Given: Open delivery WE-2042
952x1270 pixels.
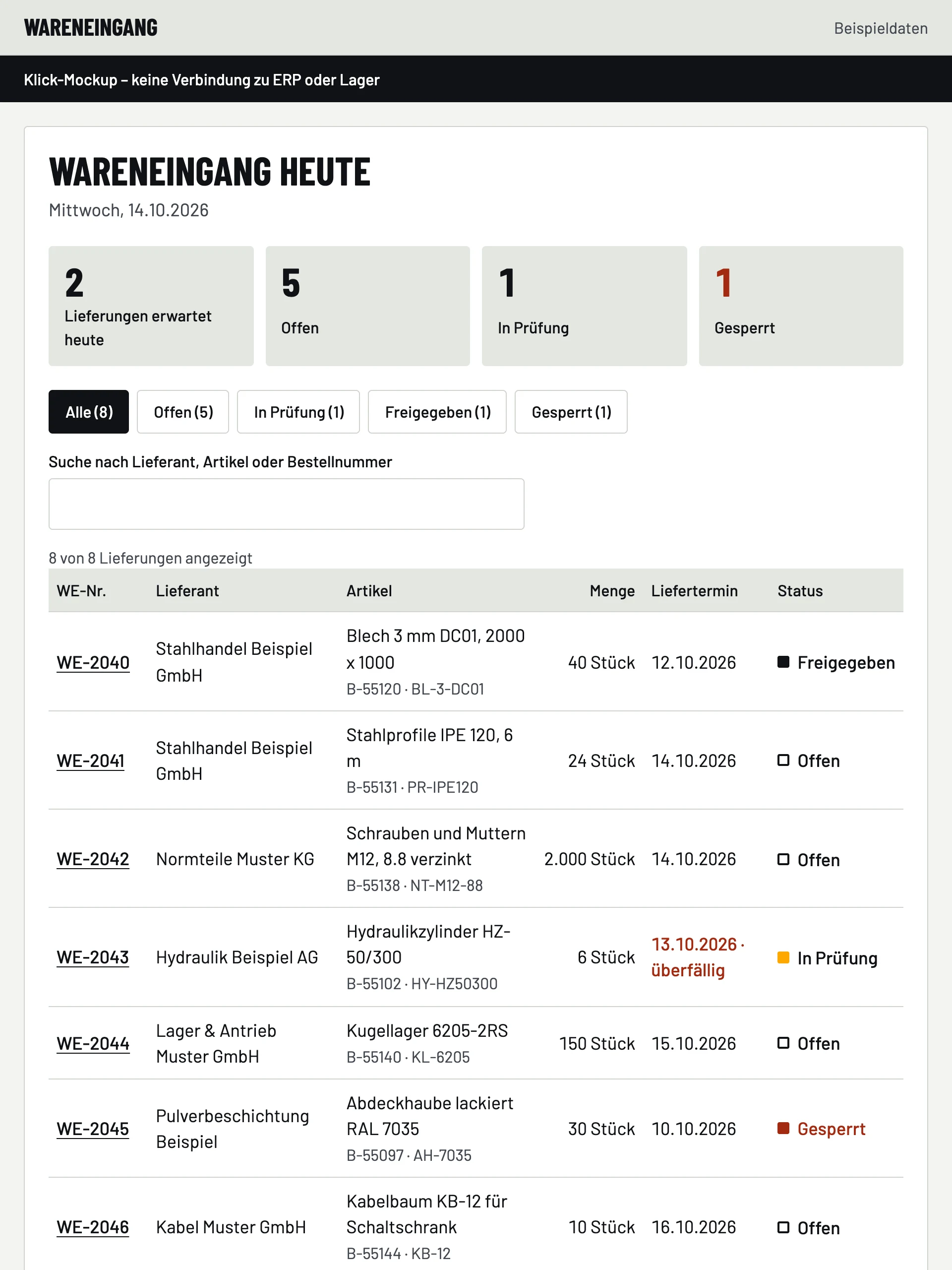Looking at the screenshot, I should point(93,859).
